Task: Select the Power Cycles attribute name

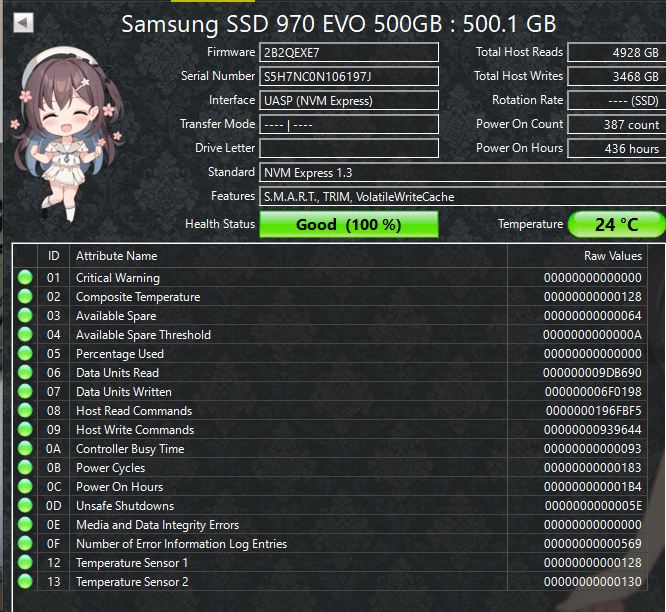Action: 110,468
